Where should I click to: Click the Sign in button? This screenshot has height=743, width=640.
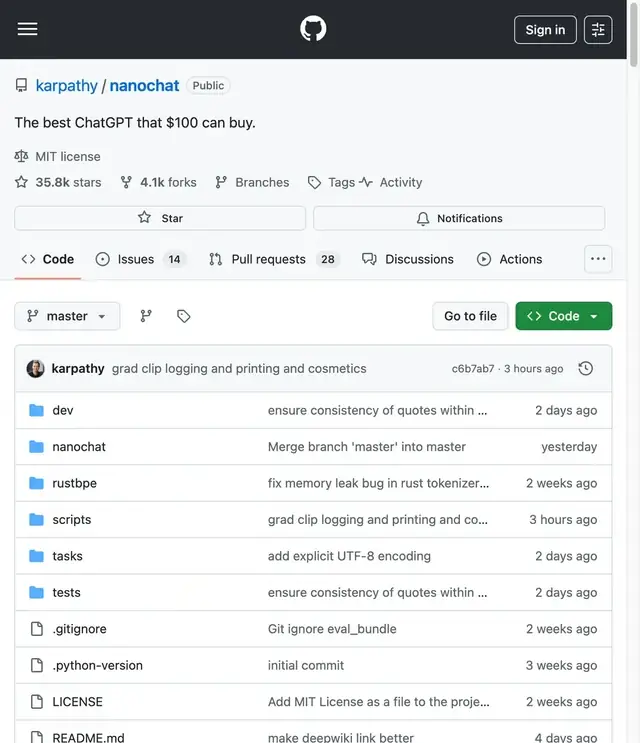click(x=545, y=29)
